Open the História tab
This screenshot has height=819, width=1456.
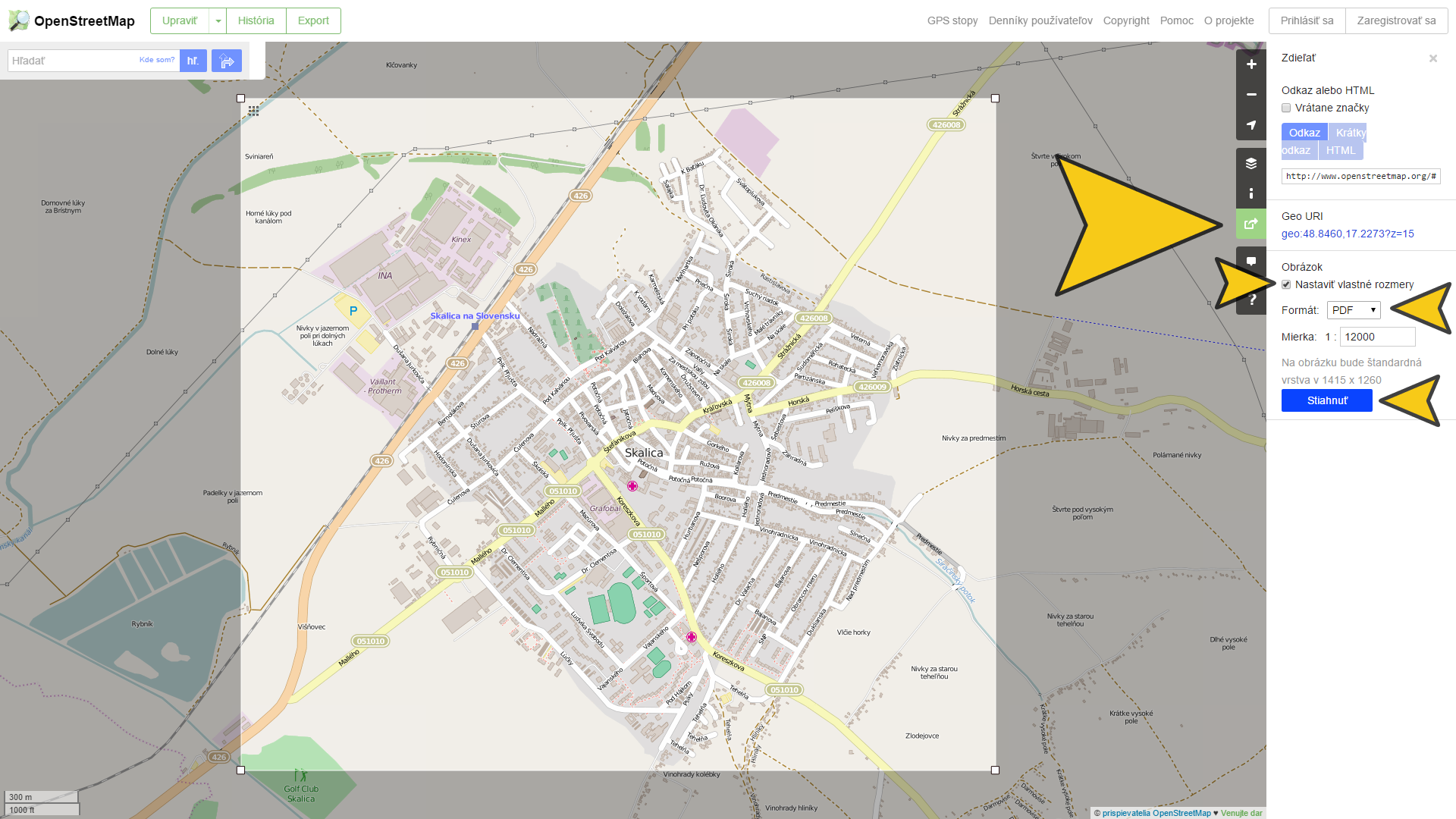pos(256,21)
